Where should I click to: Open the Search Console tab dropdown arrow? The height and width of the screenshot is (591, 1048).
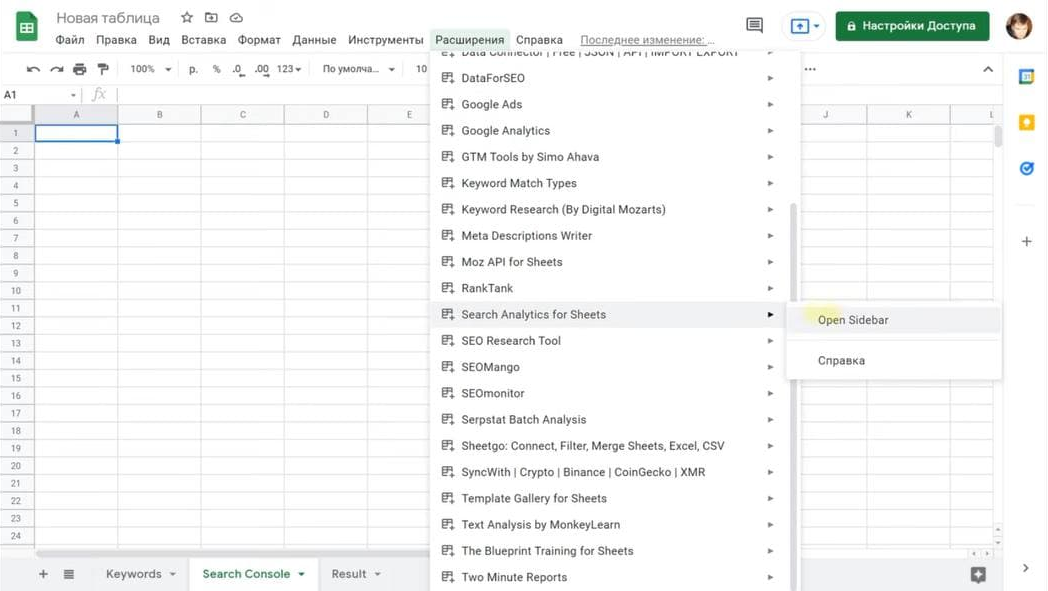(302, 574)
